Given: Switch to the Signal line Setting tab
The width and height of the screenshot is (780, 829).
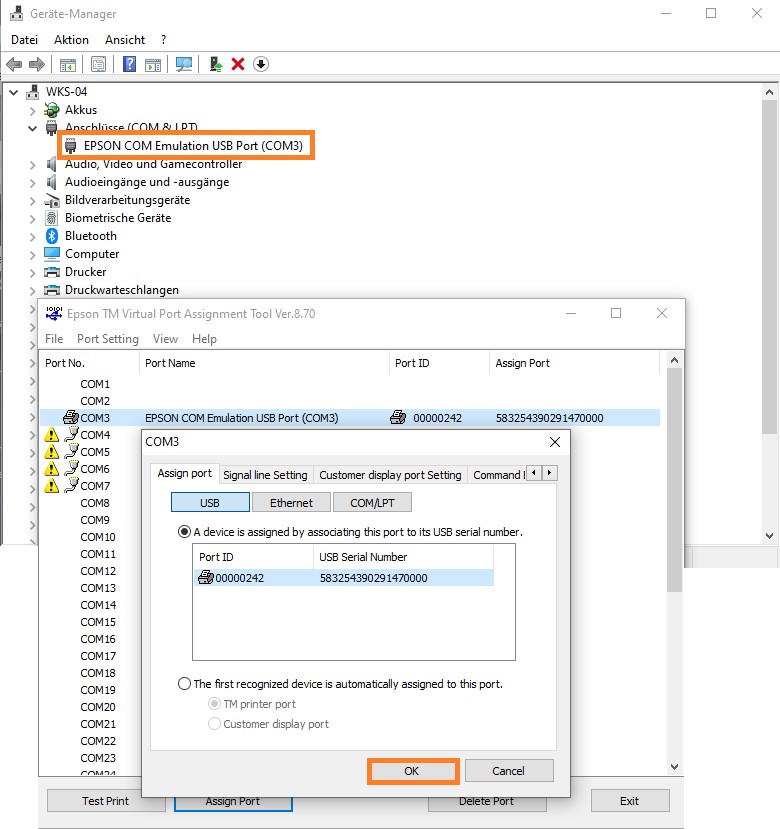Looking at the screenshot, I should 265,475.
